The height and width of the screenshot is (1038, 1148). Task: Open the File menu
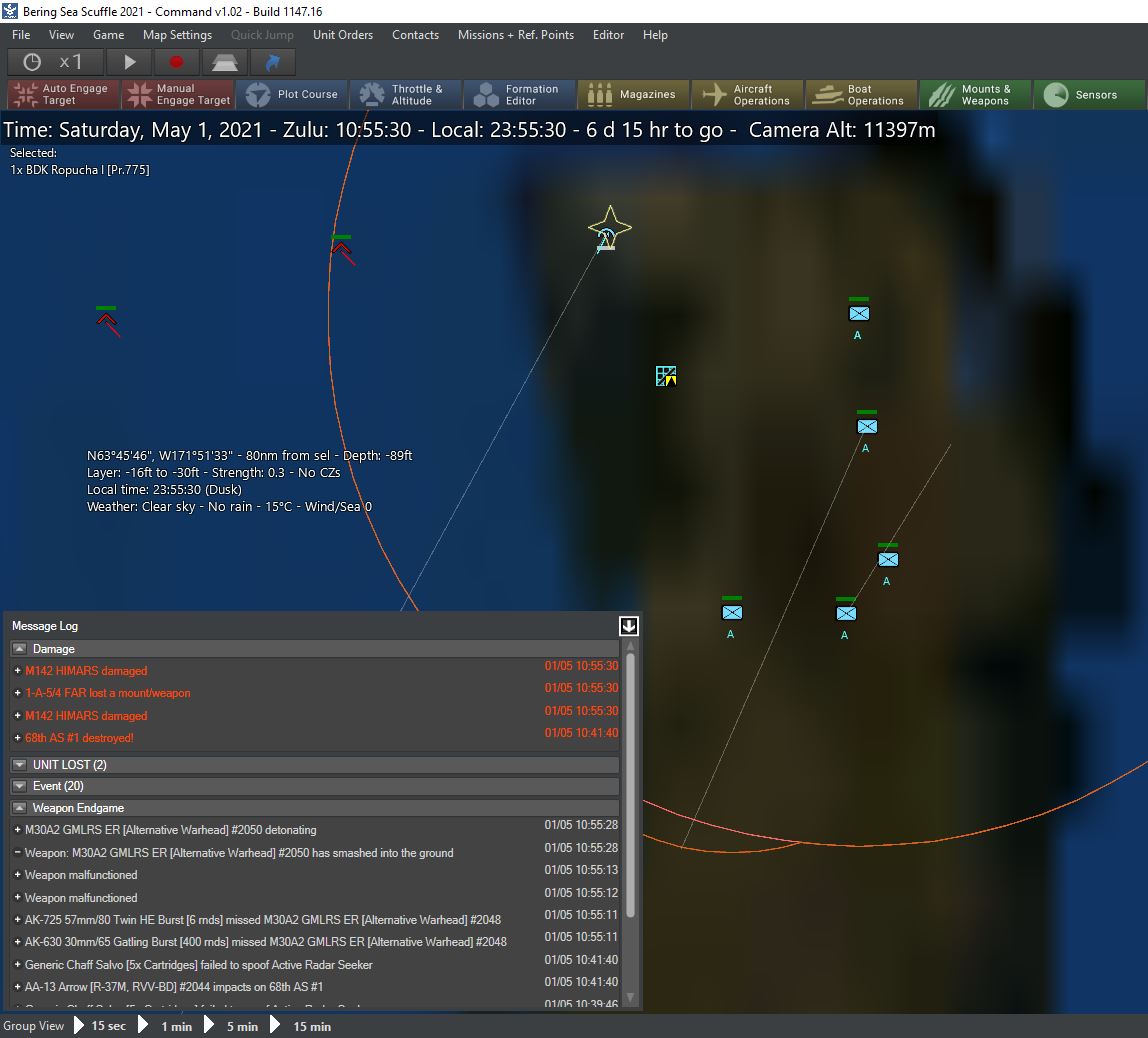(x=21, y=34)
